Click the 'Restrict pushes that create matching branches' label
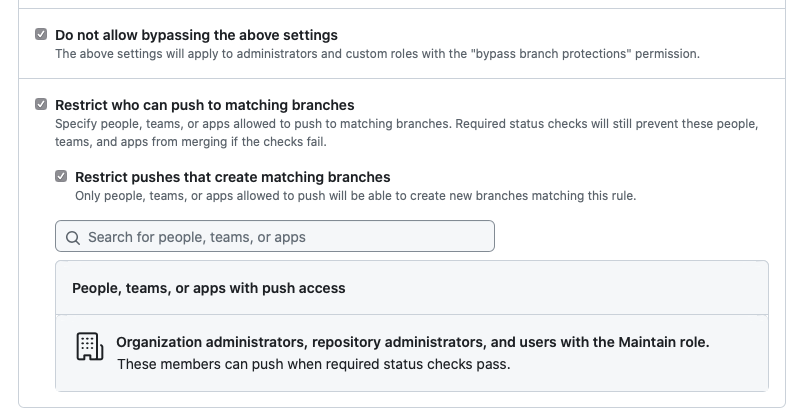This screenshot has height=420, width=796. (x=233, y=177)
